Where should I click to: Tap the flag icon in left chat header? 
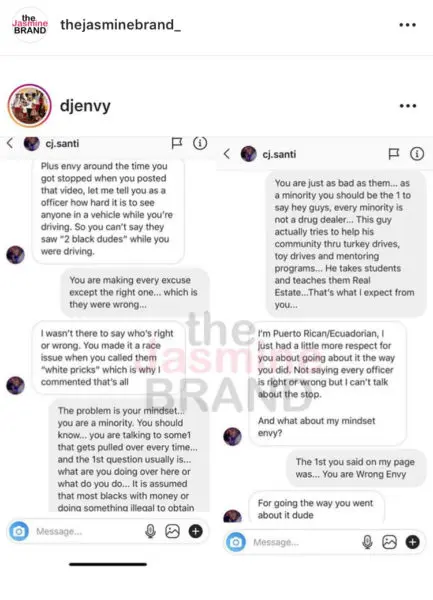[177, 143]
